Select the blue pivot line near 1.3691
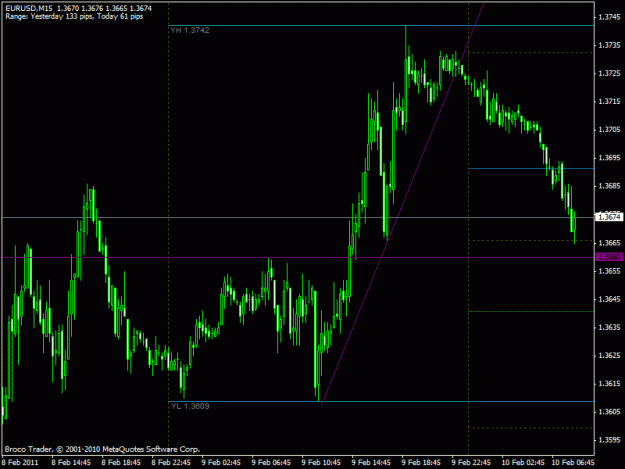Viewport: 625px width, 469px height. [531, 169]
